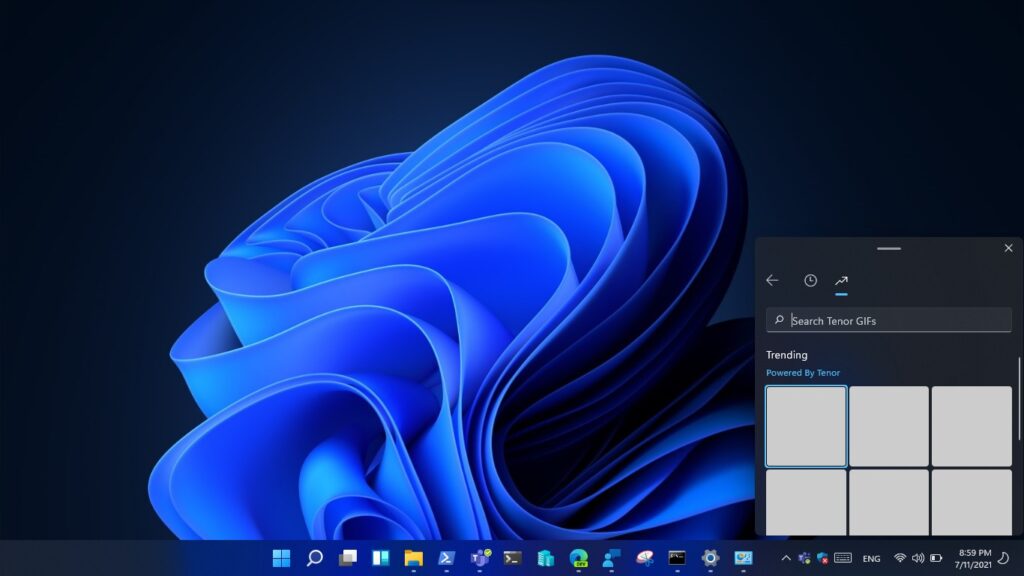The image size is (1024, 576).
Task: Open Task View from the taskbar
Action: tap(348, 558)
